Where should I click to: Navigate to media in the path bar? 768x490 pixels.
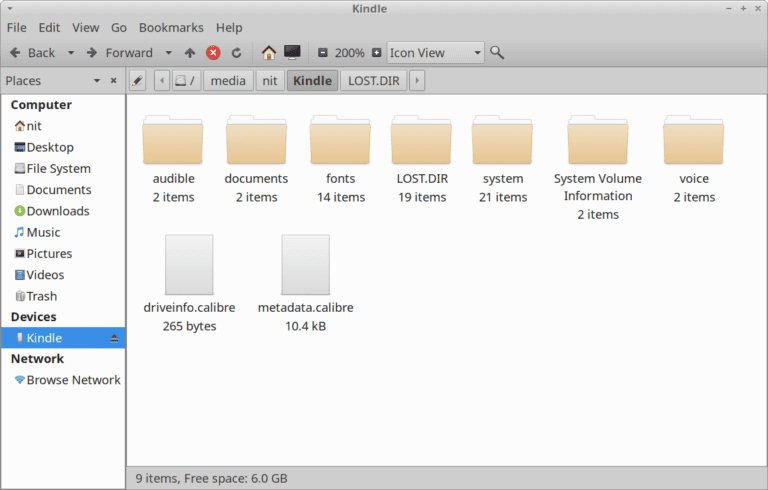228,81
